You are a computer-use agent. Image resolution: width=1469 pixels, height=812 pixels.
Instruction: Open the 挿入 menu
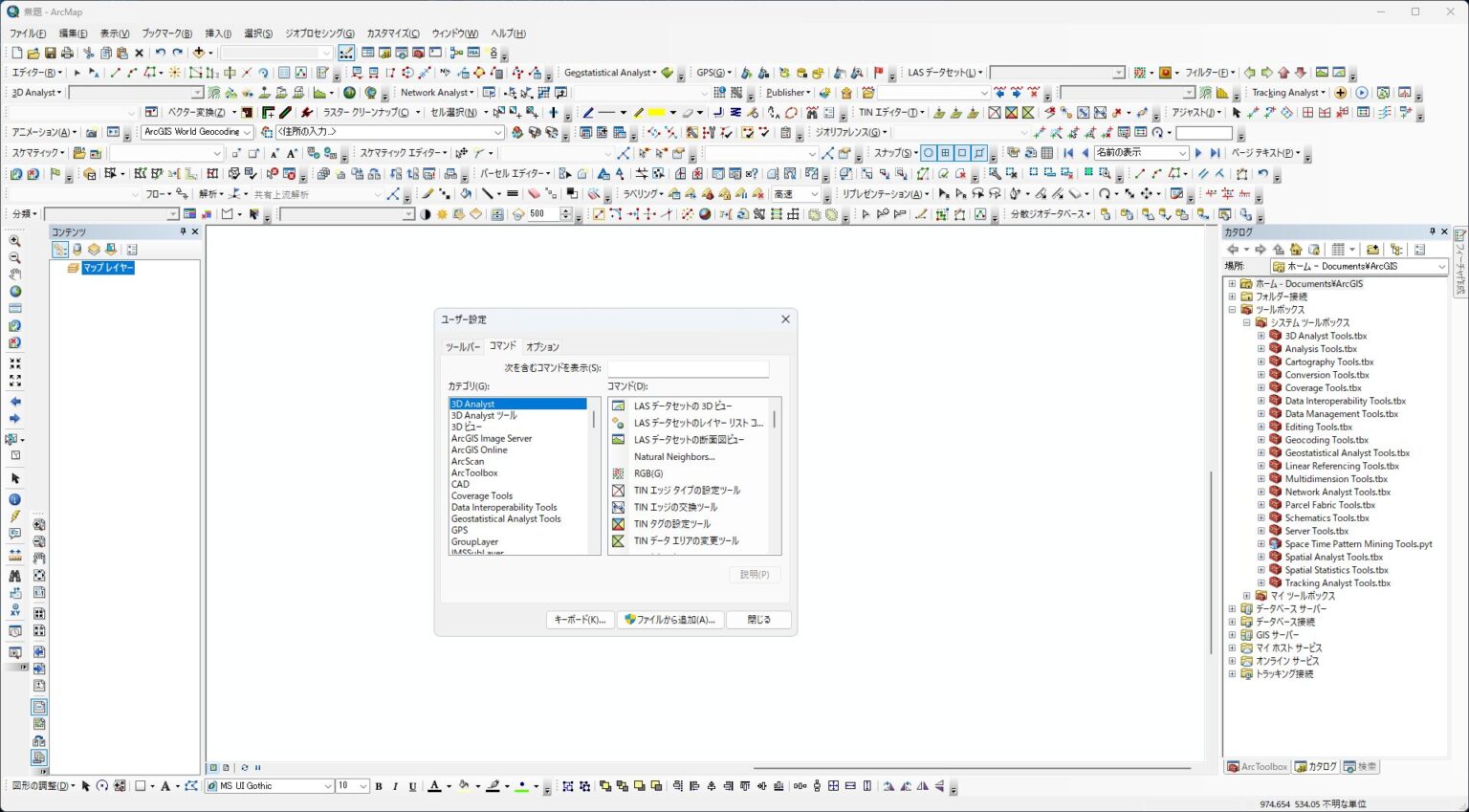click(x=217, y=33)
